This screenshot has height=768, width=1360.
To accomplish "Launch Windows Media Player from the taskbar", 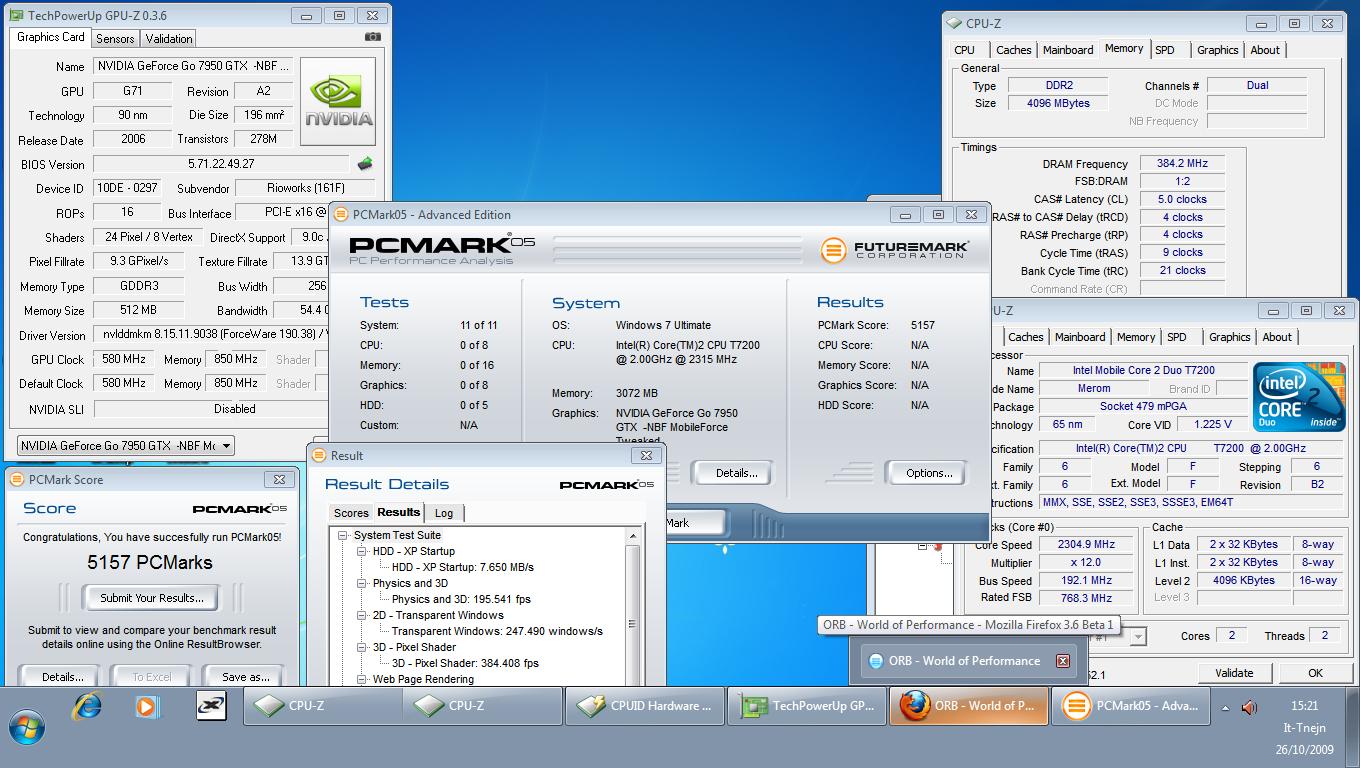I will [x=147, y=706].
